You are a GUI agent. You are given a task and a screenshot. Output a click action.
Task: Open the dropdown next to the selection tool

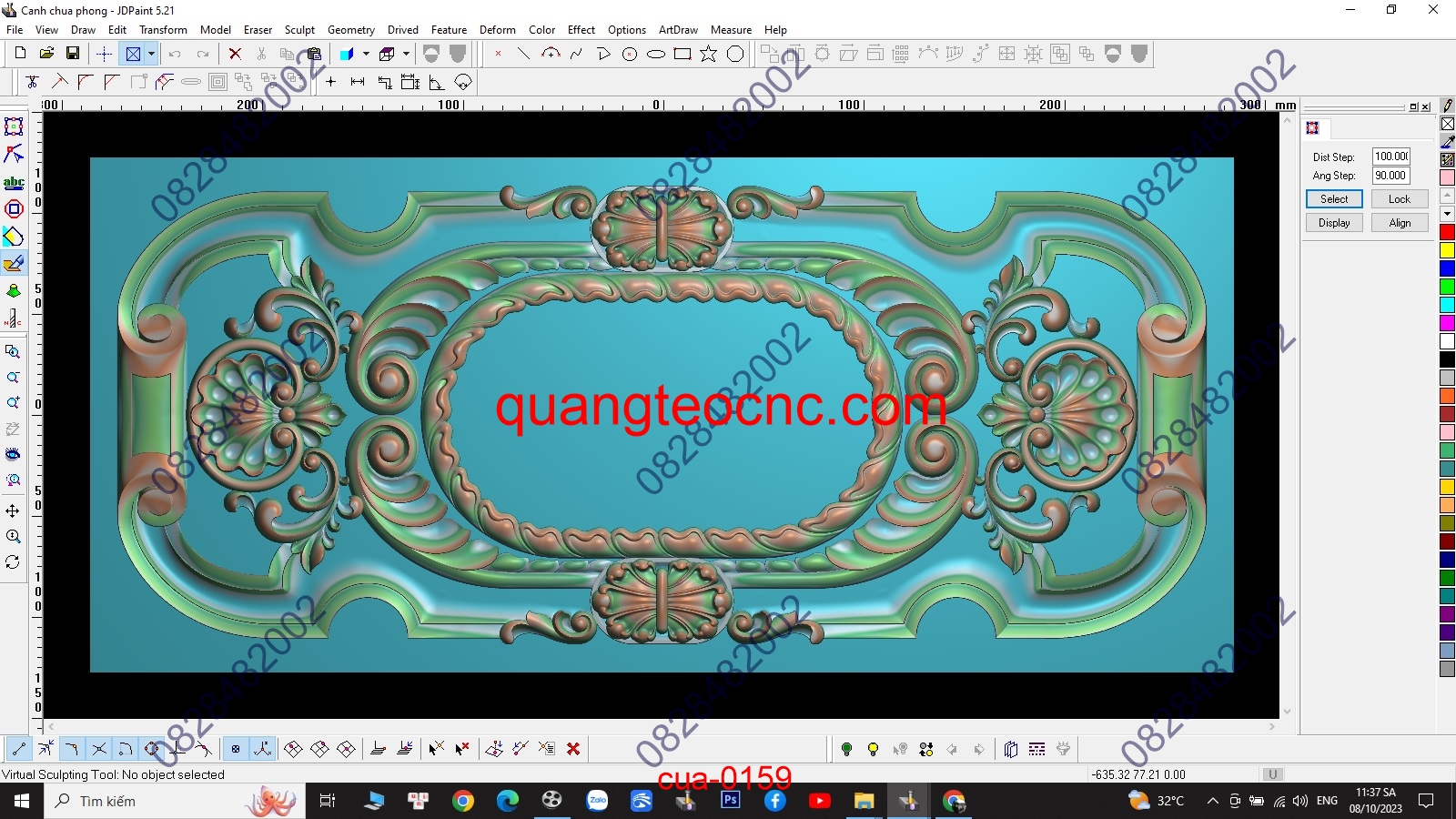(149, 55)
